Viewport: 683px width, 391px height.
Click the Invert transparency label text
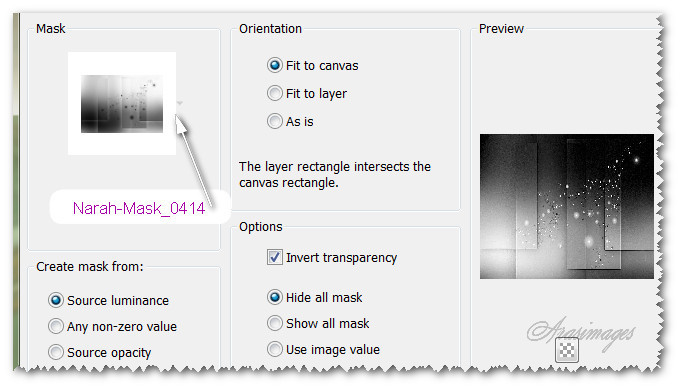[342, 258]
